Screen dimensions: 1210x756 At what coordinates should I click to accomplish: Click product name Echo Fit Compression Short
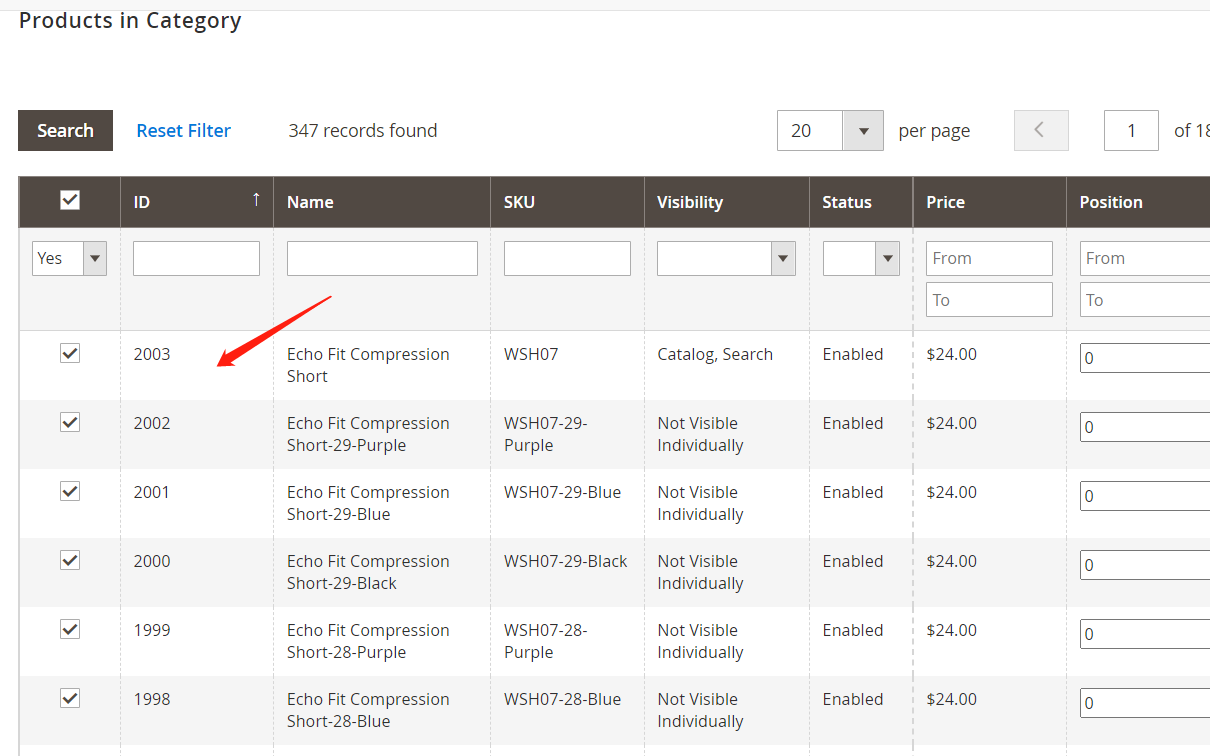point(368,365)
